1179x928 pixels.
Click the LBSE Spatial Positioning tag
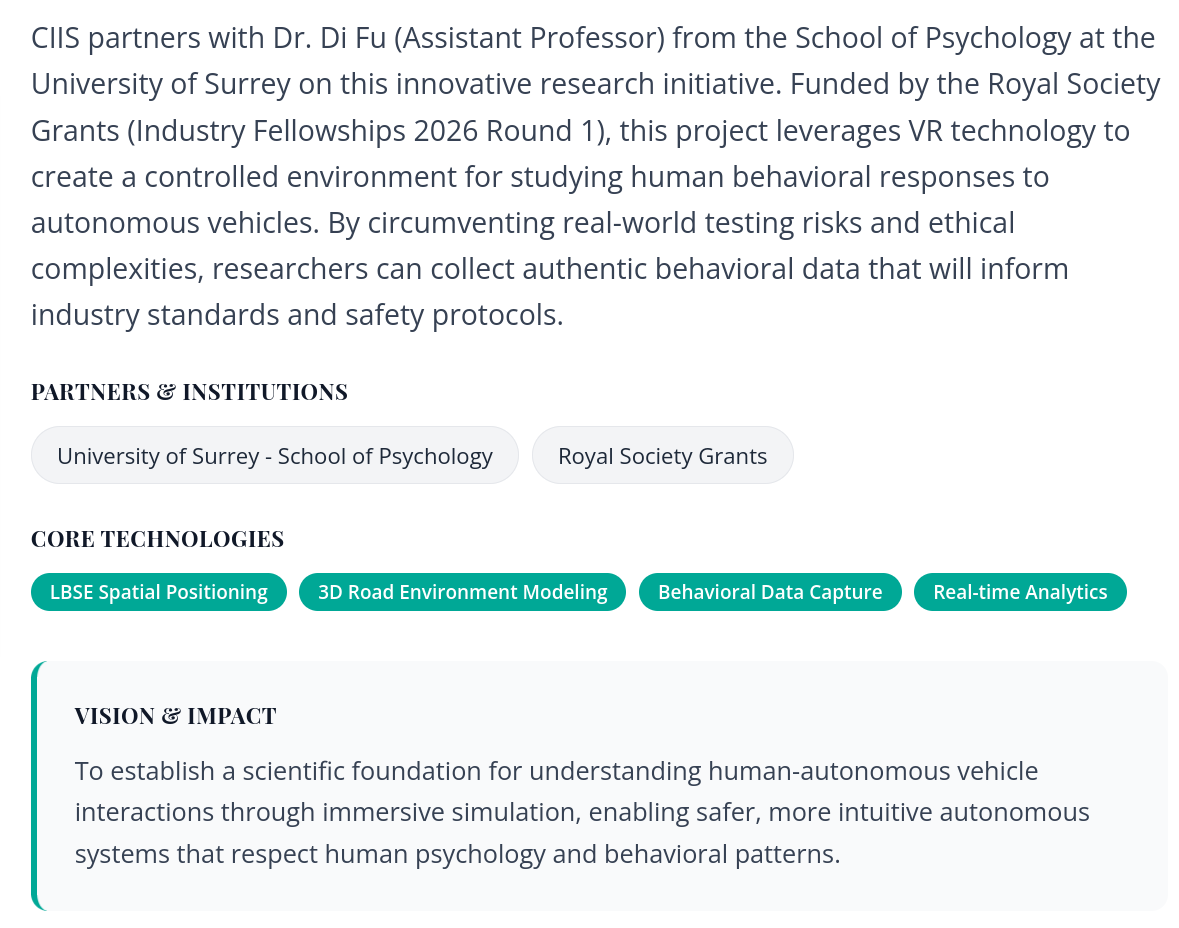click(x=159, y=592)
